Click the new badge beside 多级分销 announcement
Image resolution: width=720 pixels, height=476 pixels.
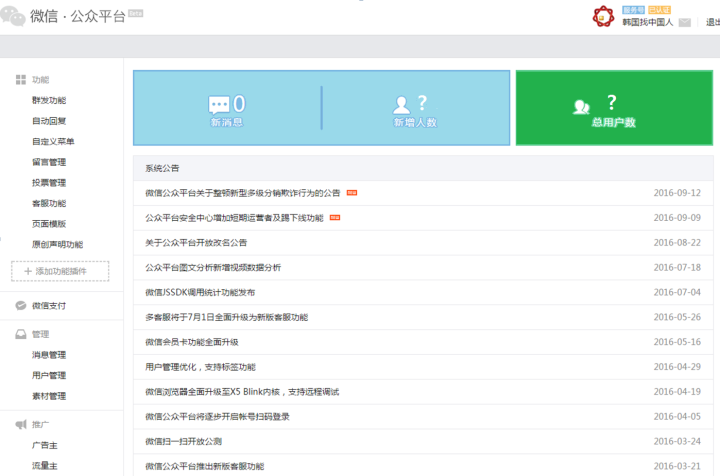pos(352,193)
